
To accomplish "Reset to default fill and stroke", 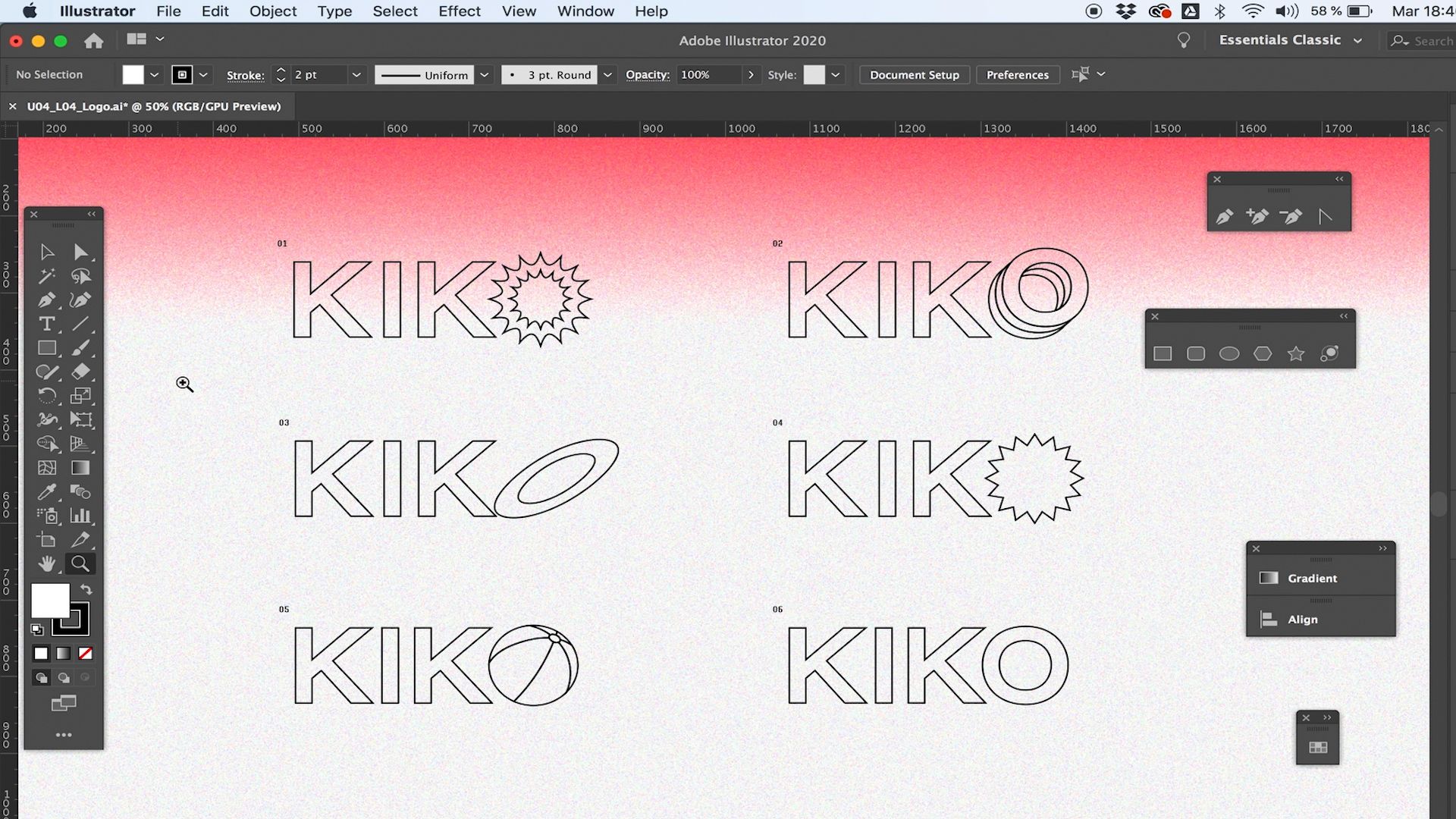I will (36, 629).
